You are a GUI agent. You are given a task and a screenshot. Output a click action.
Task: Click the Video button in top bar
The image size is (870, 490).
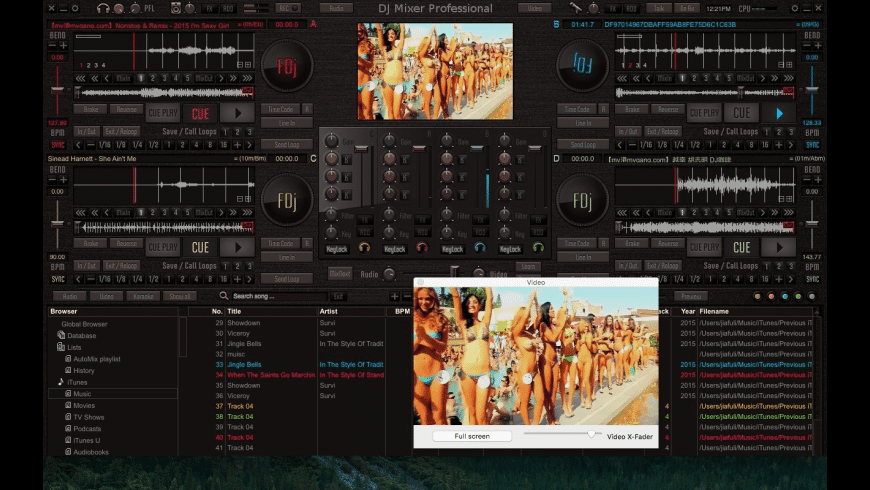coord(534,8)
